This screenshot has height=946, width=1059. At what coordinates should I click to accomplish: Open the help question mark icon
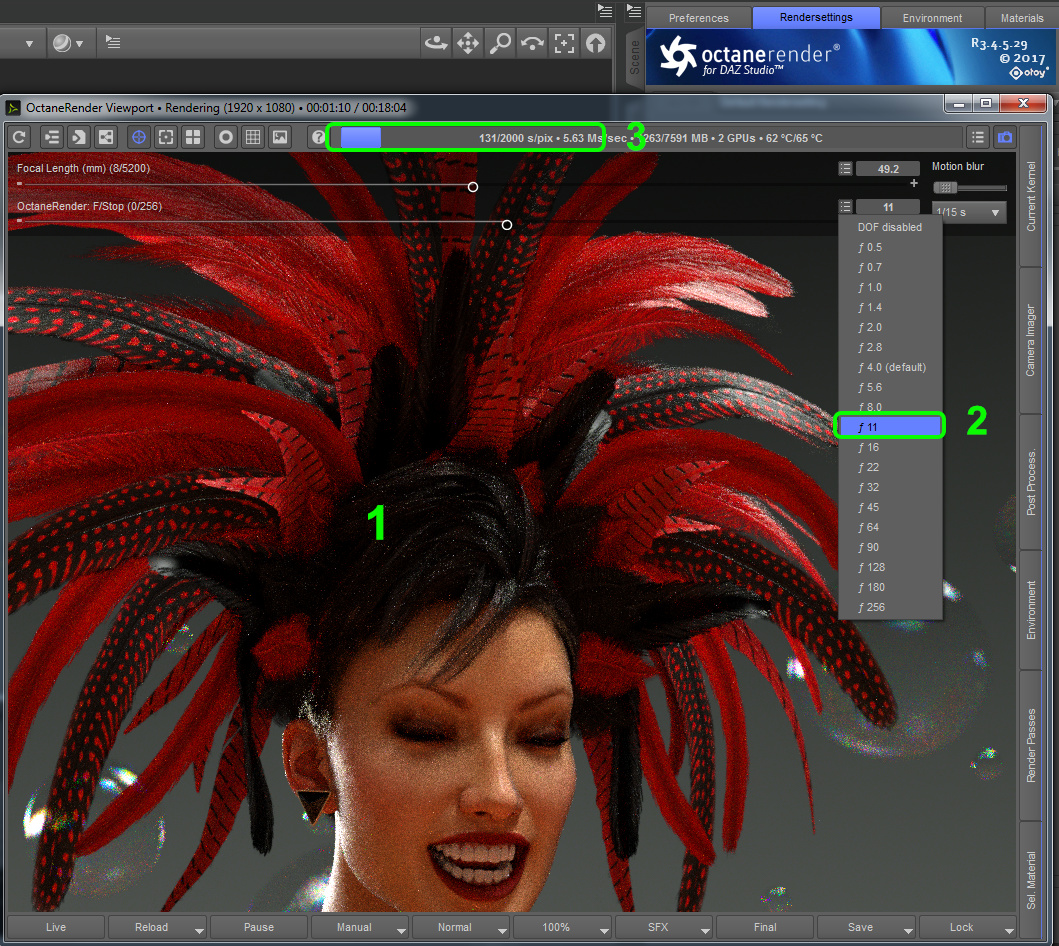(319, 137)
